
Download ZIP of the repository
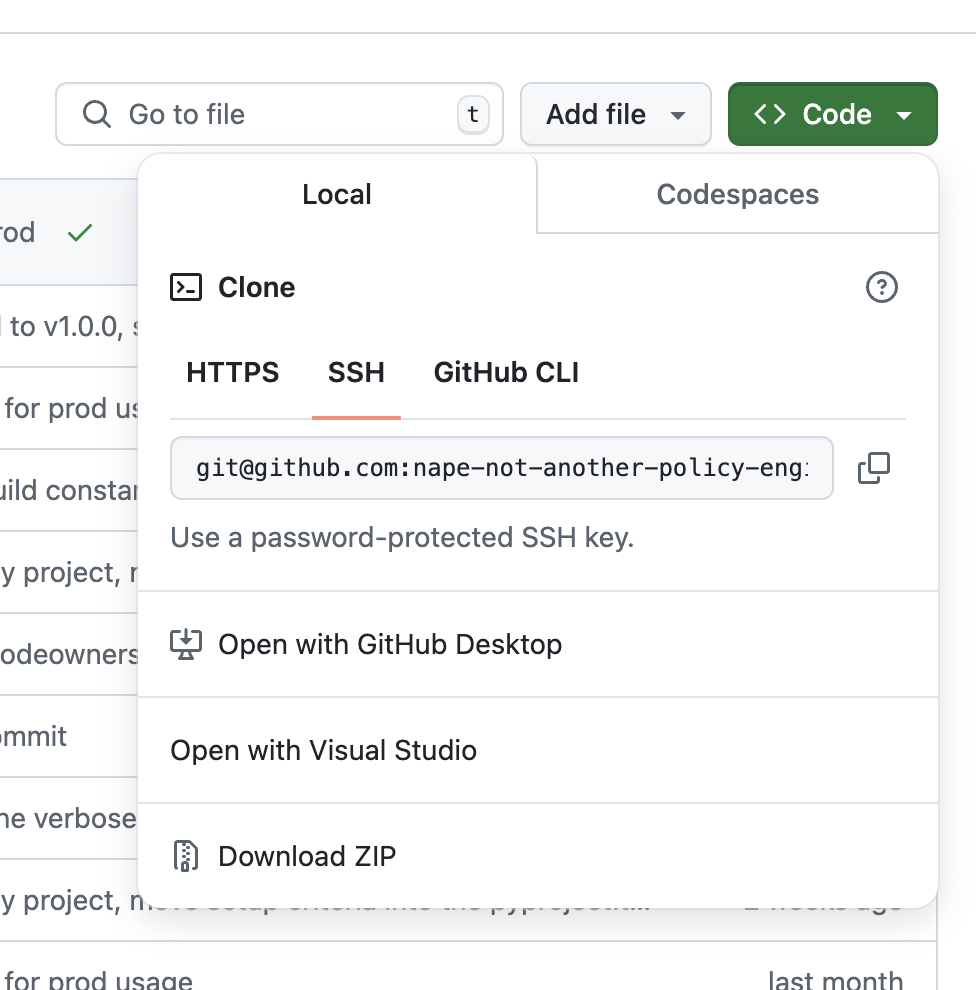[538, 856]
